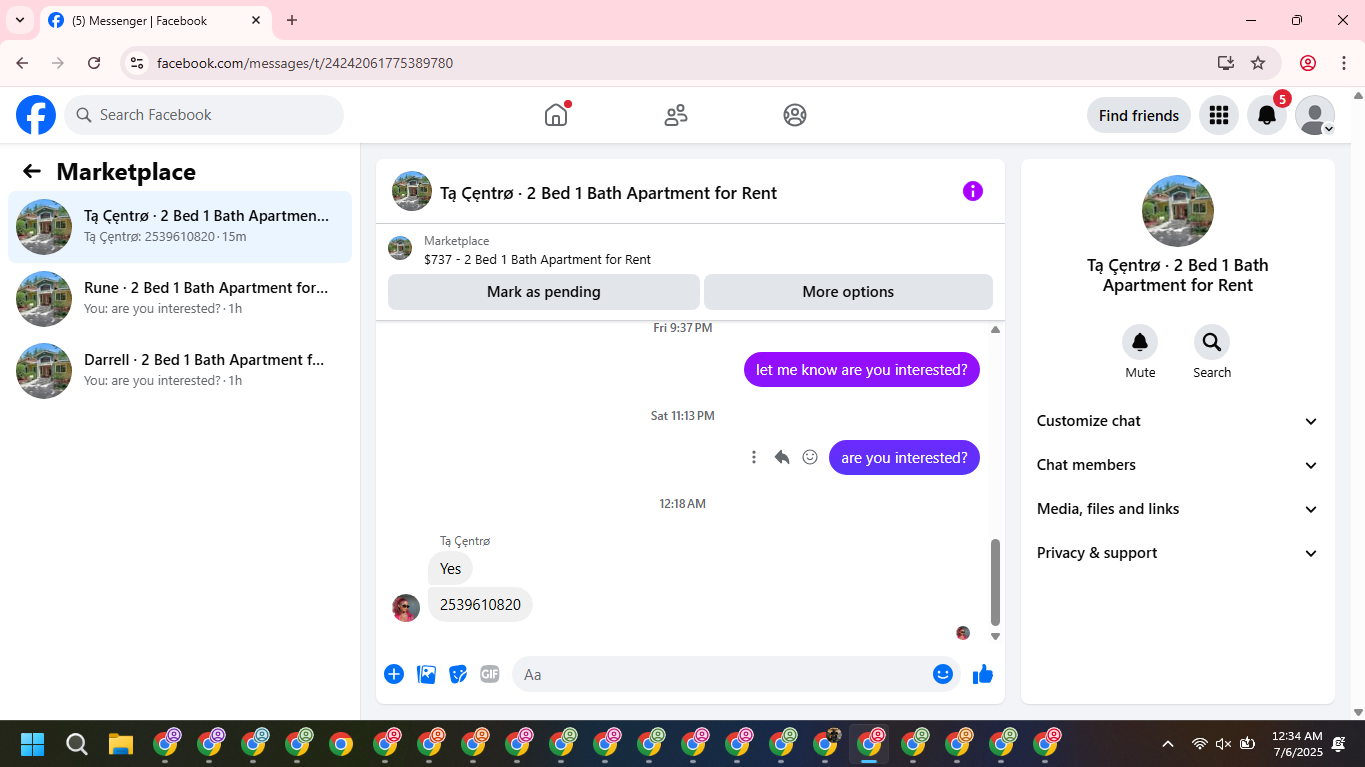
Task: Click the chat scrollbar down arrow
Action: pos(995,636)
